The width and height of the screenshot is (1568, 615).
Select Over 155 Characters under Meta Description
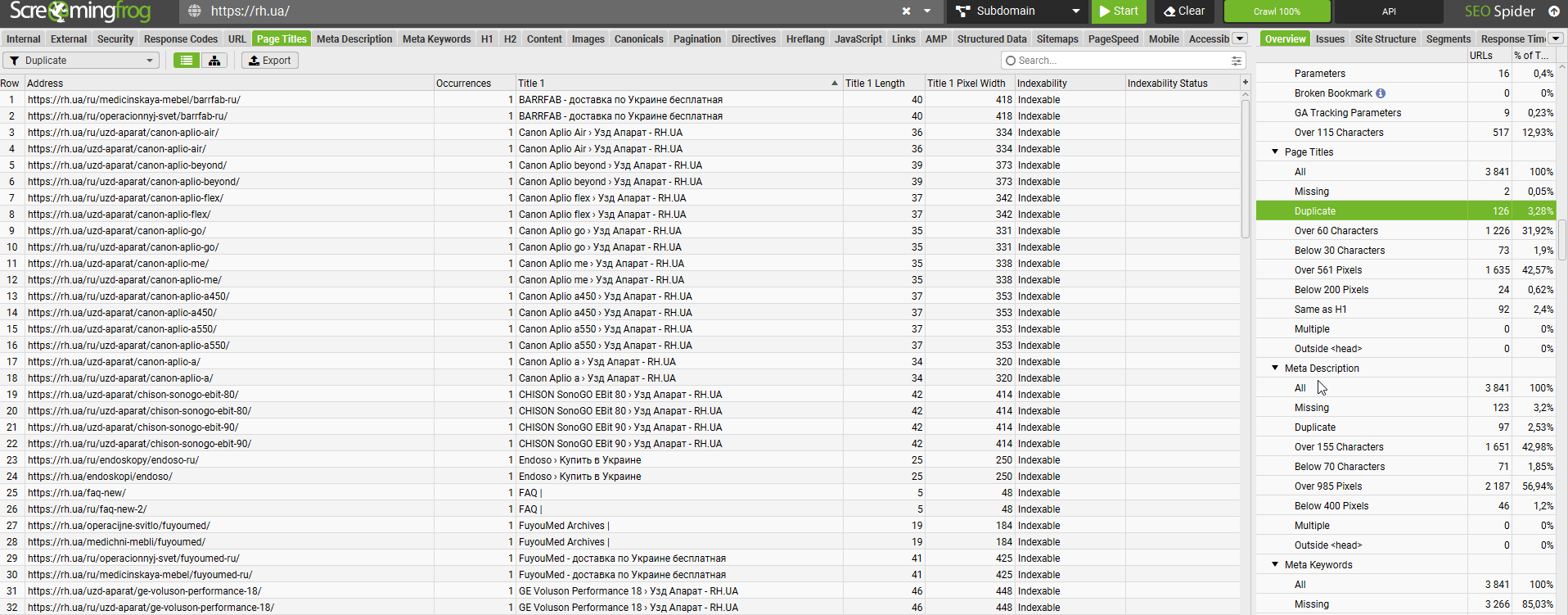(x=1405, y=447)
